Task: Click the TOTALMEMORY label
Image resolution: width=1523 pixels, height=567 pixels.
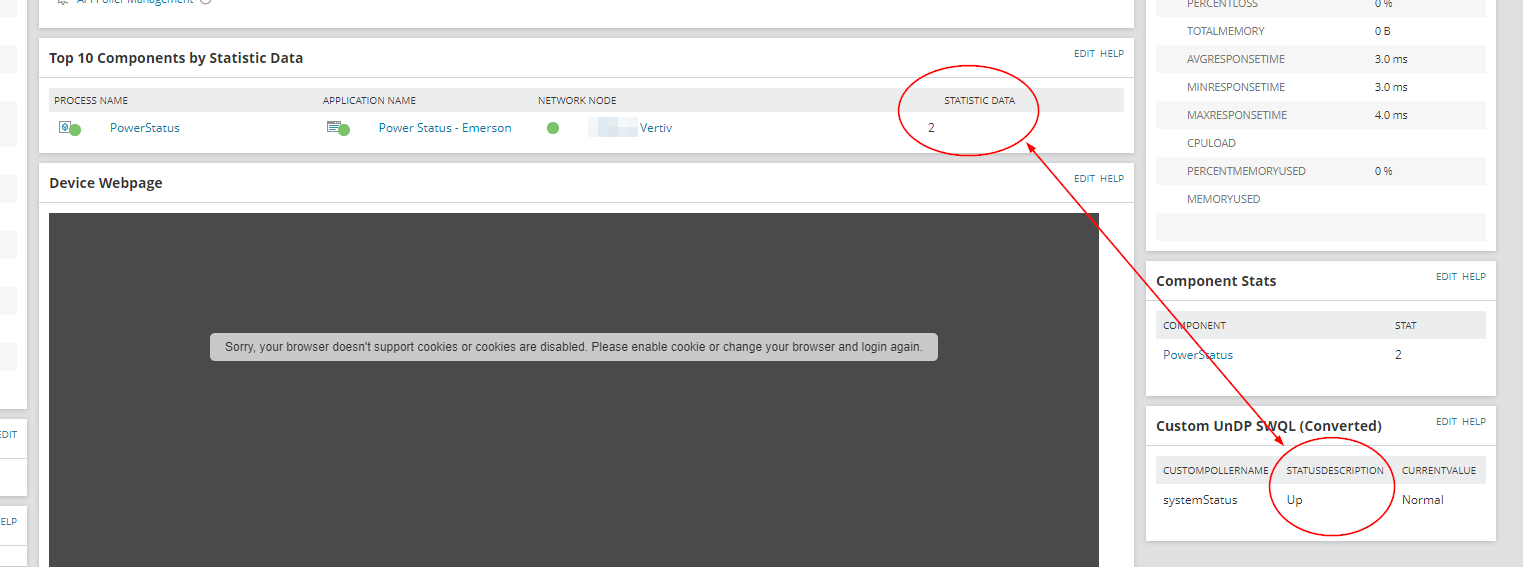Action: click(x=1225, y=32)
